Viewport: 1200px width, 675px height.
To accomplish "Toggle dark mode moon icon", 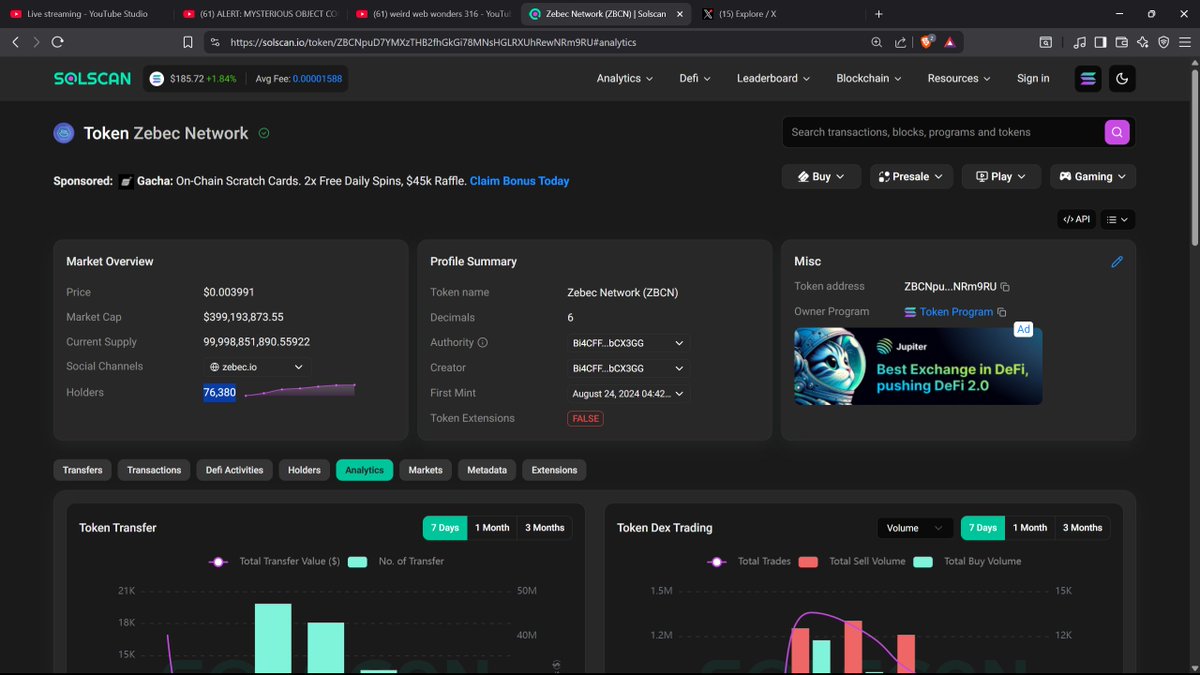I will click(x=1122, y=78).
